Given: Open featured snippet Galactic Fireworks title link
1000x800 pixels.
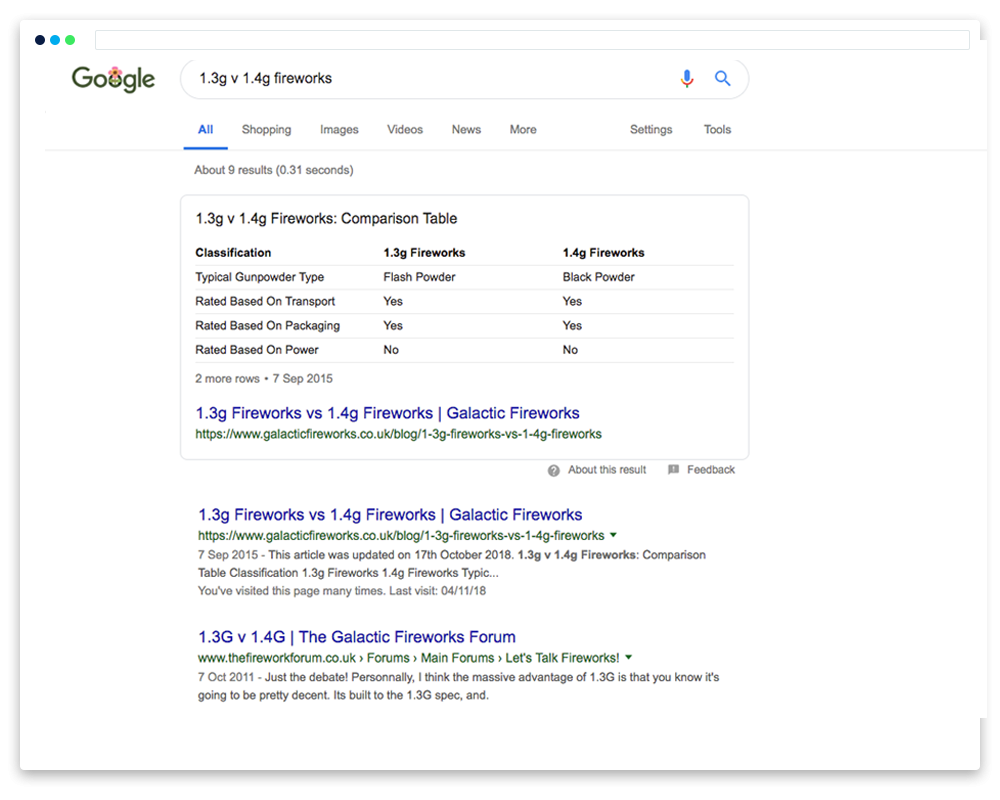Looking at the screenshot, I should tap(387, 413).
